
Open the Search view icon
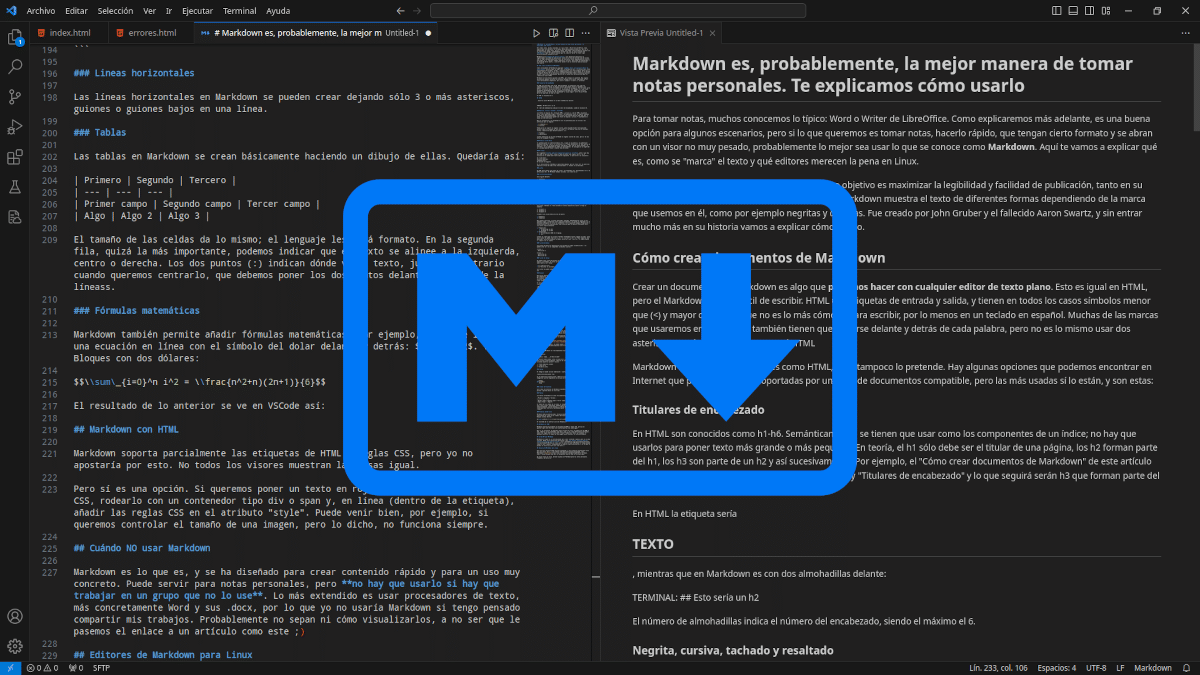15,66
